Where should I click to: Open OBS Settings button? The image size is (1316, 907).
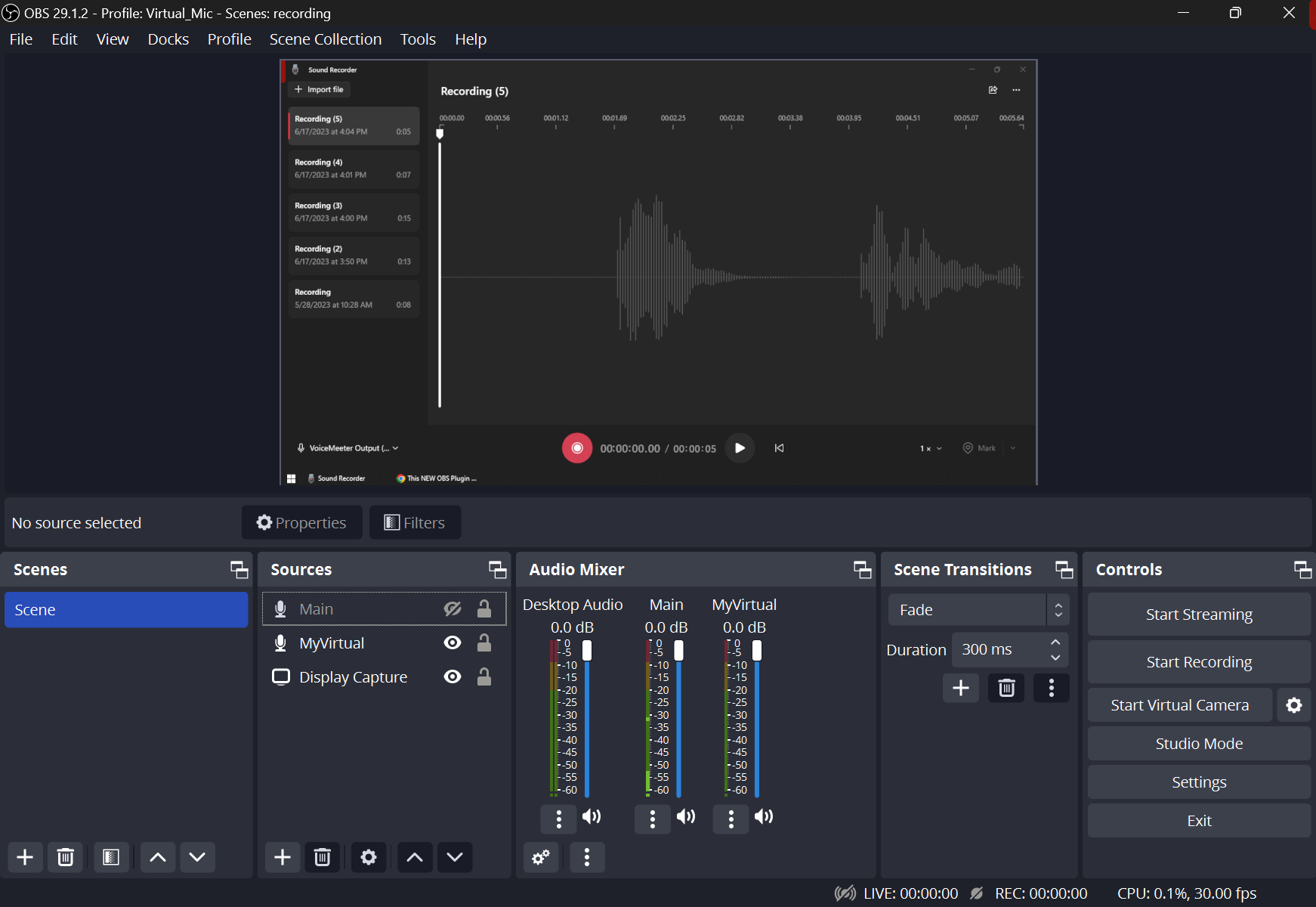click(1199, 782)
